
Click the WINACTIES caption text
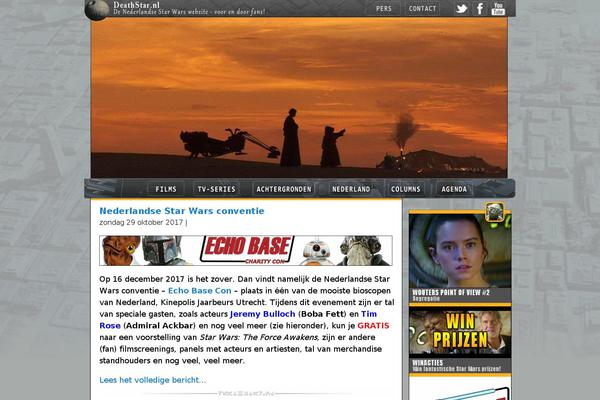point(427,362)
